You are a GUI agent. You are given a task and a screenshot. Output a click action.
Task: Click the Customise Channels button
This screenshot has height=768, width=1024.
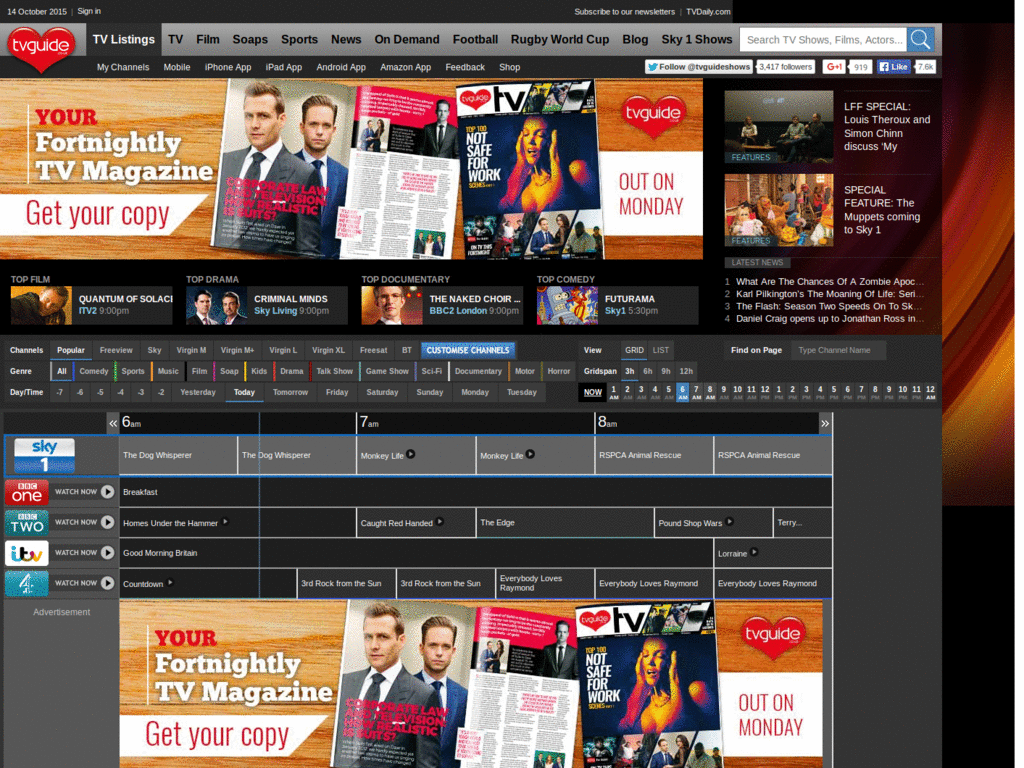468,350
